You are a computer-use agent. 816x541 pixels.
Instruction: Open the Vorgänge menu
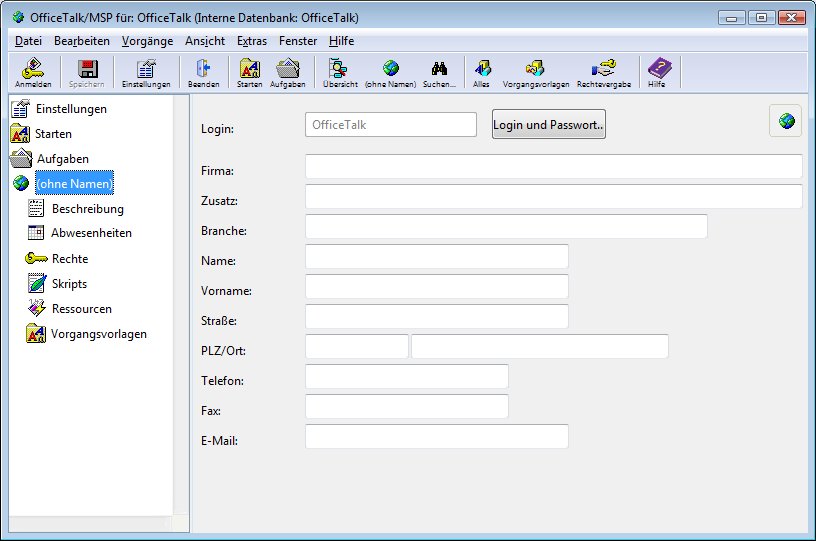point(147,41)
